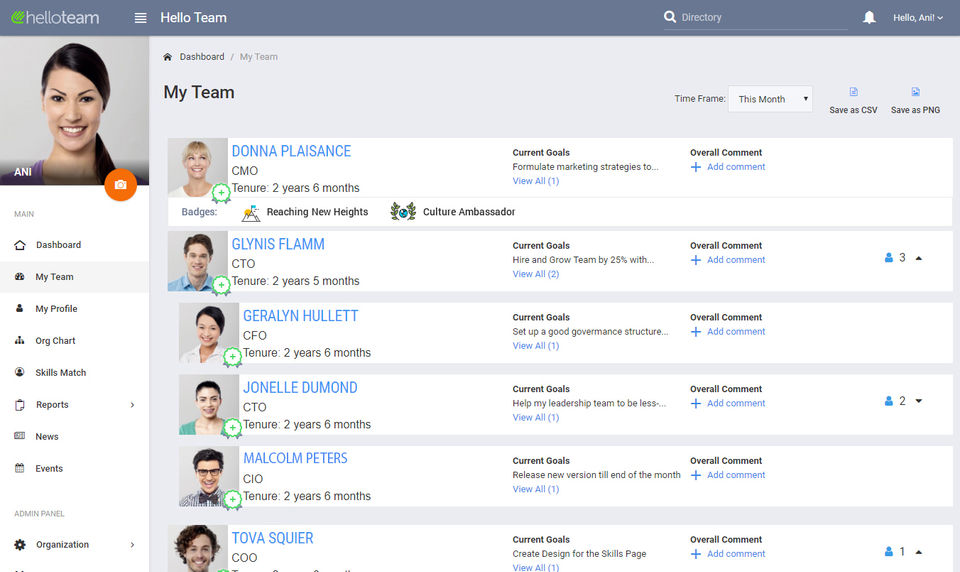Click Malcolm Peters' photo thumbnail
960x572 pixels.
pos(209,476)
